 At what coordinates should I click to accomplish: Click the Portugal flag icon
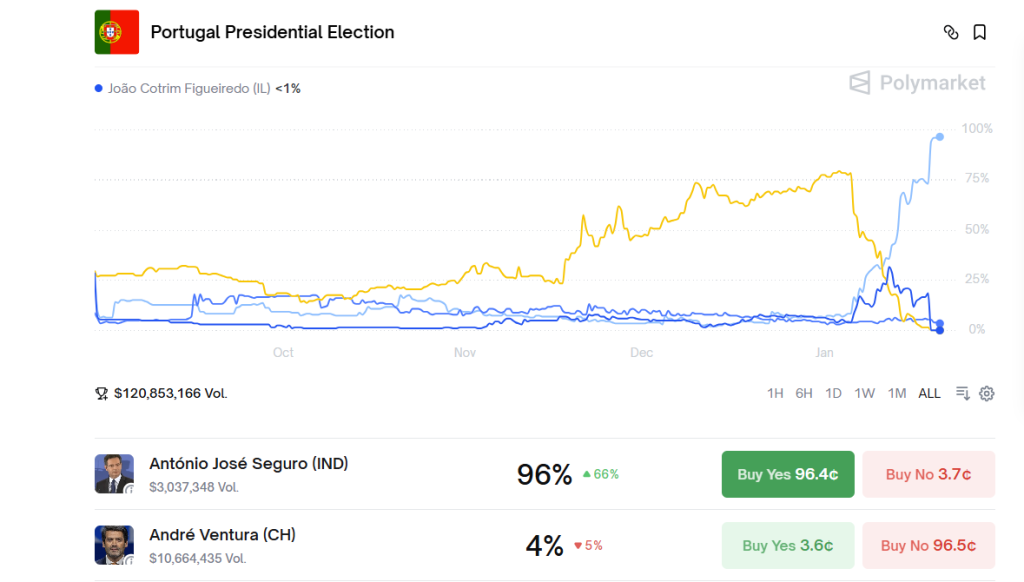pyautogui.click(x=117, y=32)
